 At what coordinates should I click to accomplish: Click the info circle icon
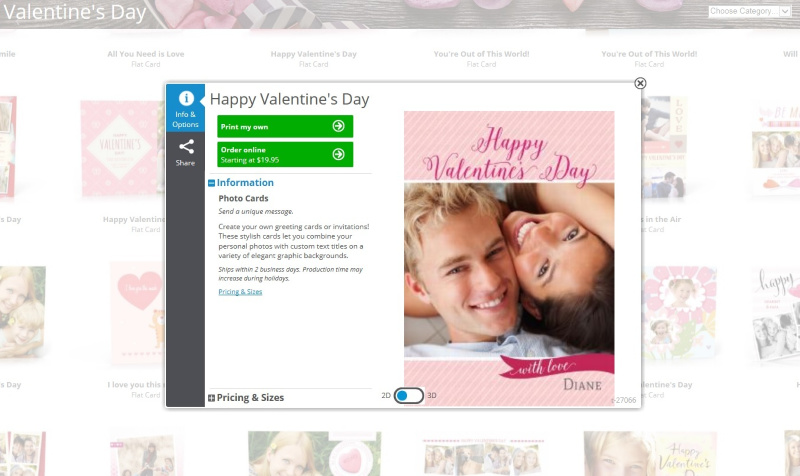point(186,98)
